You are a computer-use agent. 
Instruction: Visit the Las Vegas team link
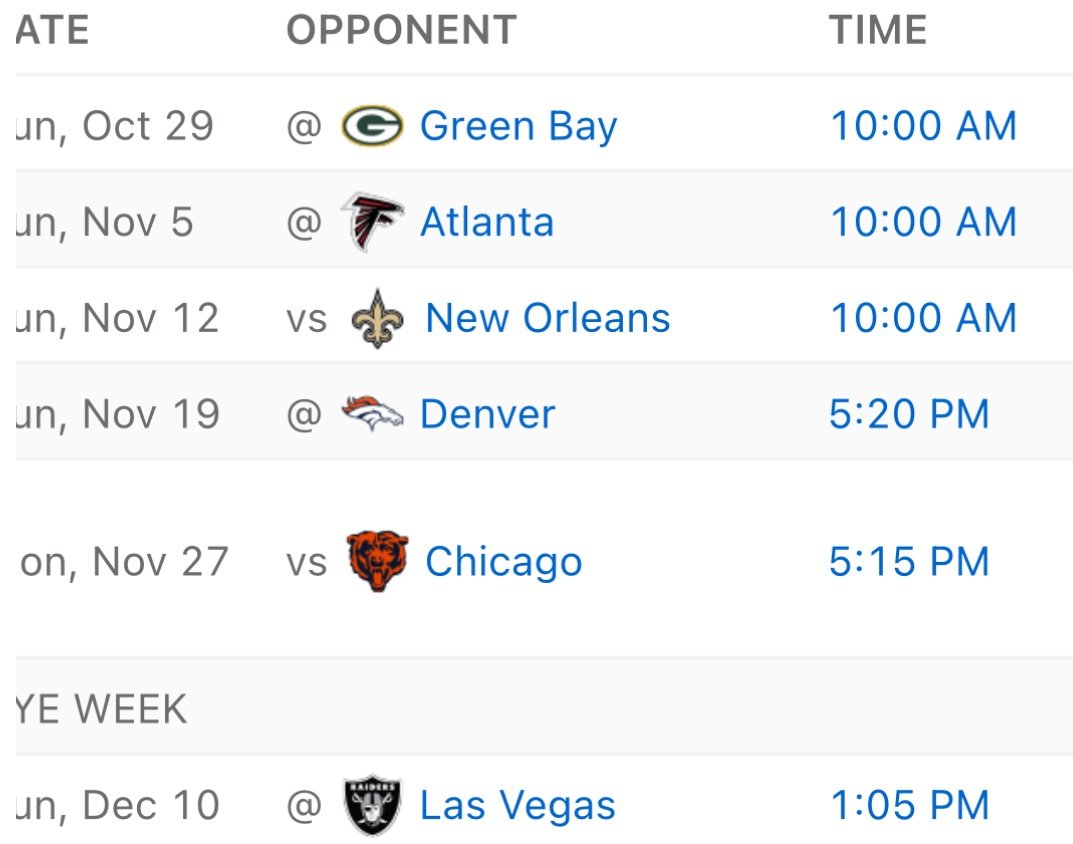click(517, 805)
